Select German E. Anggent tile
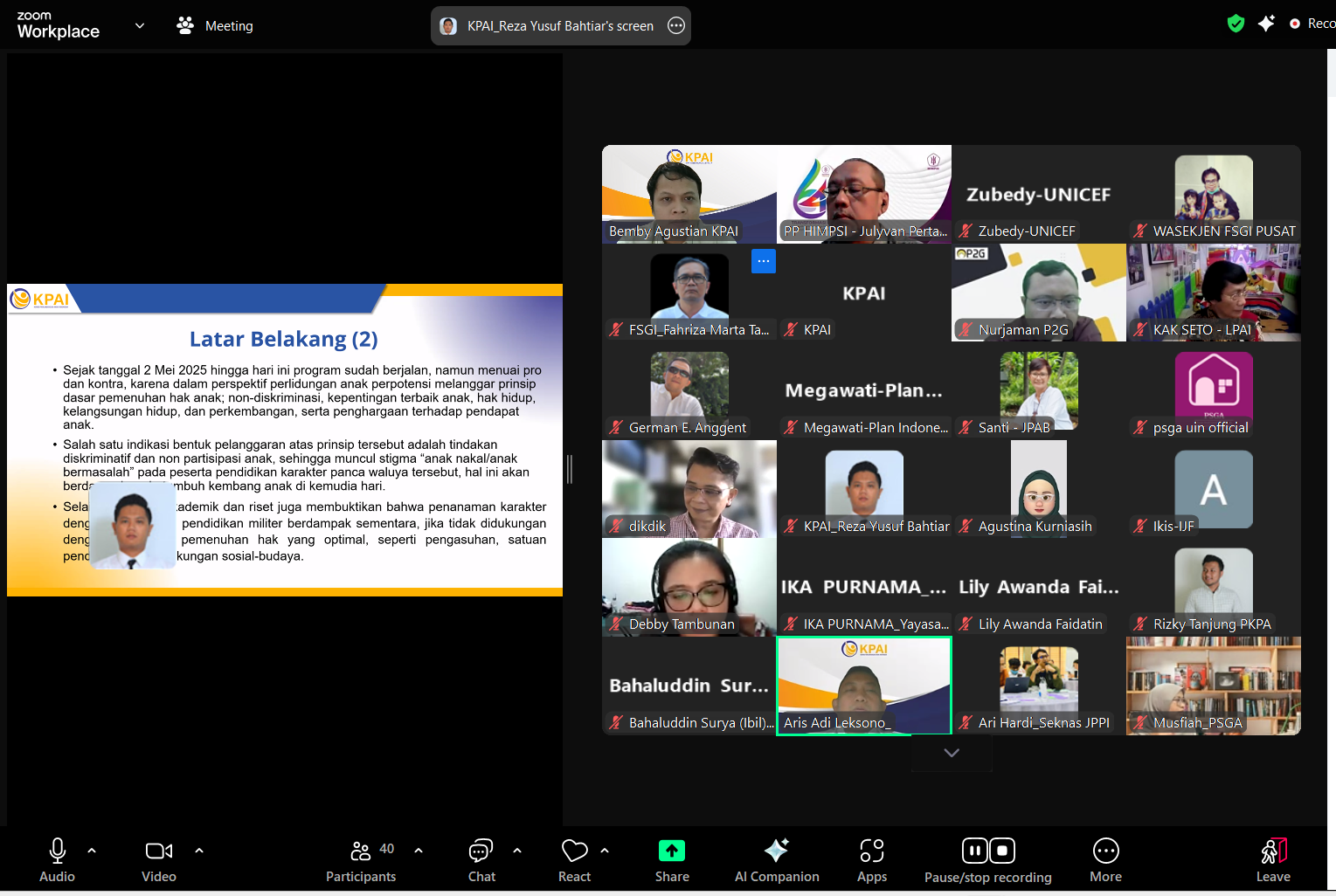1336x896 pixels. [689, 390]
